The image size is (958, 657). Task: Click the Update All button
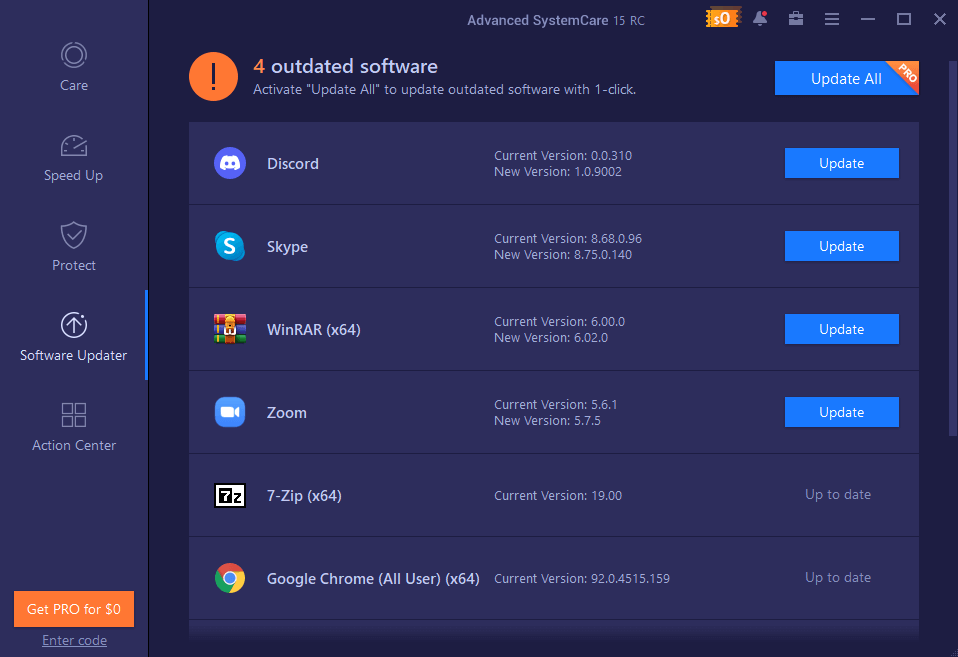click(x=846, y=78)
